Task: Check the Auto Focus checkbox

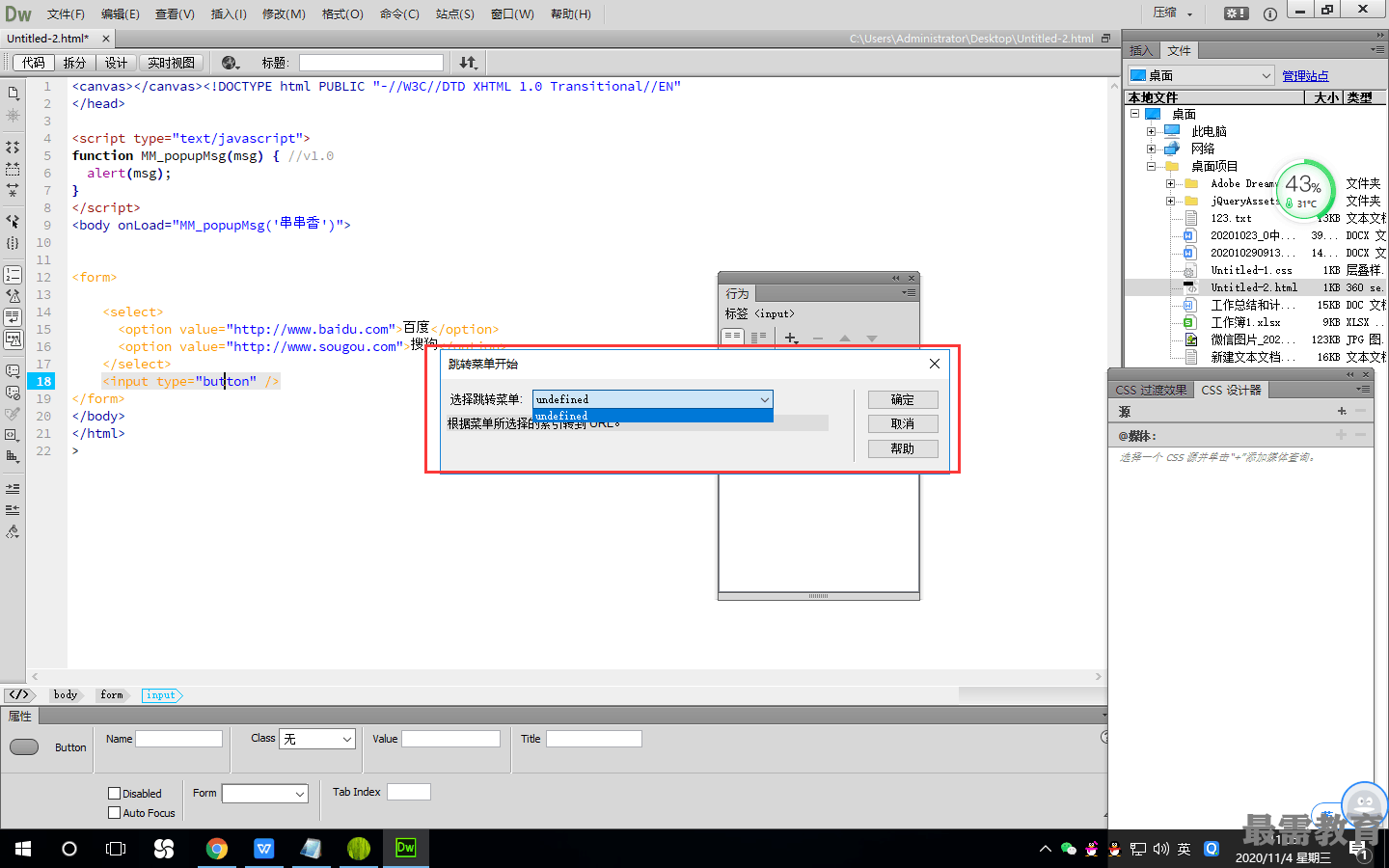Action: pyautogui.click(x=115, y=813)
